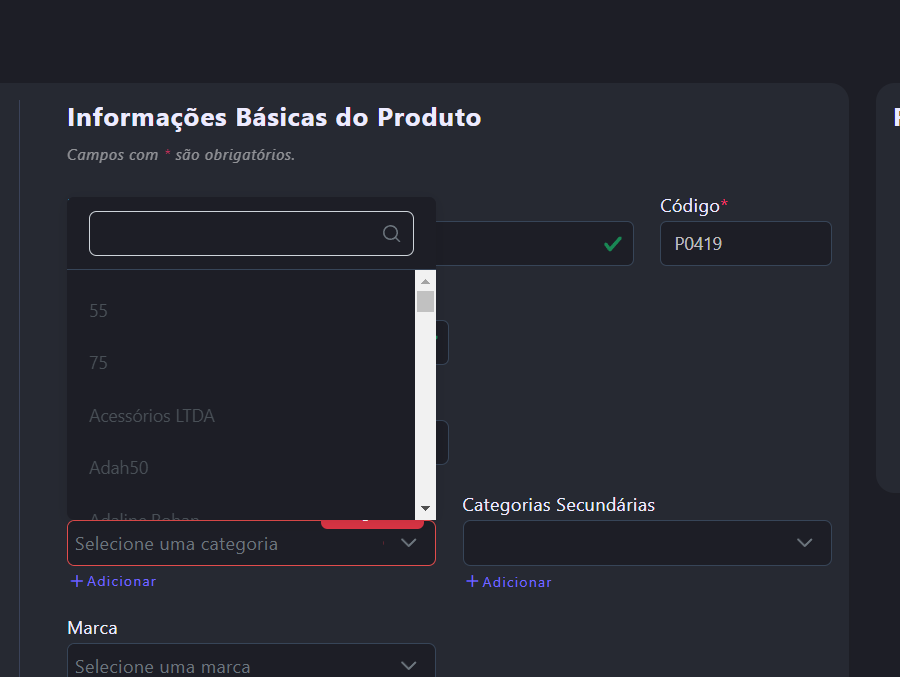This screenshot has height=677, width=900.
Task: Click the Adicionar link below the category field
Action: 121,581
